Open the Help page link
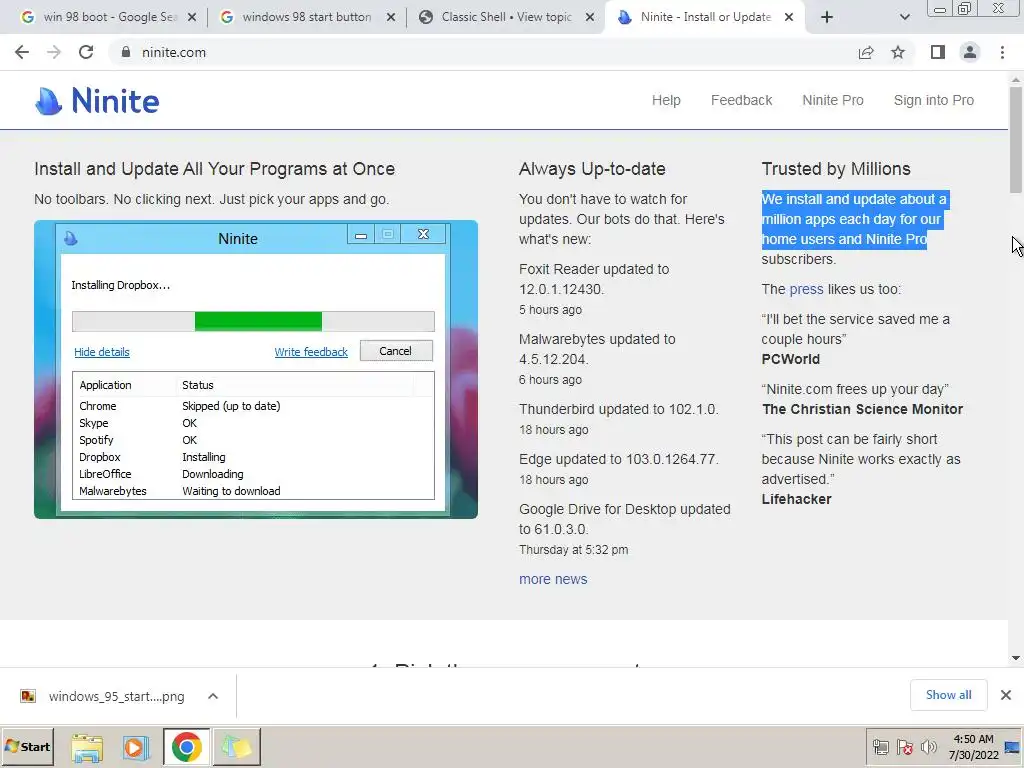This screenshot has width=1024, height=768. click(x=666, y=100)
